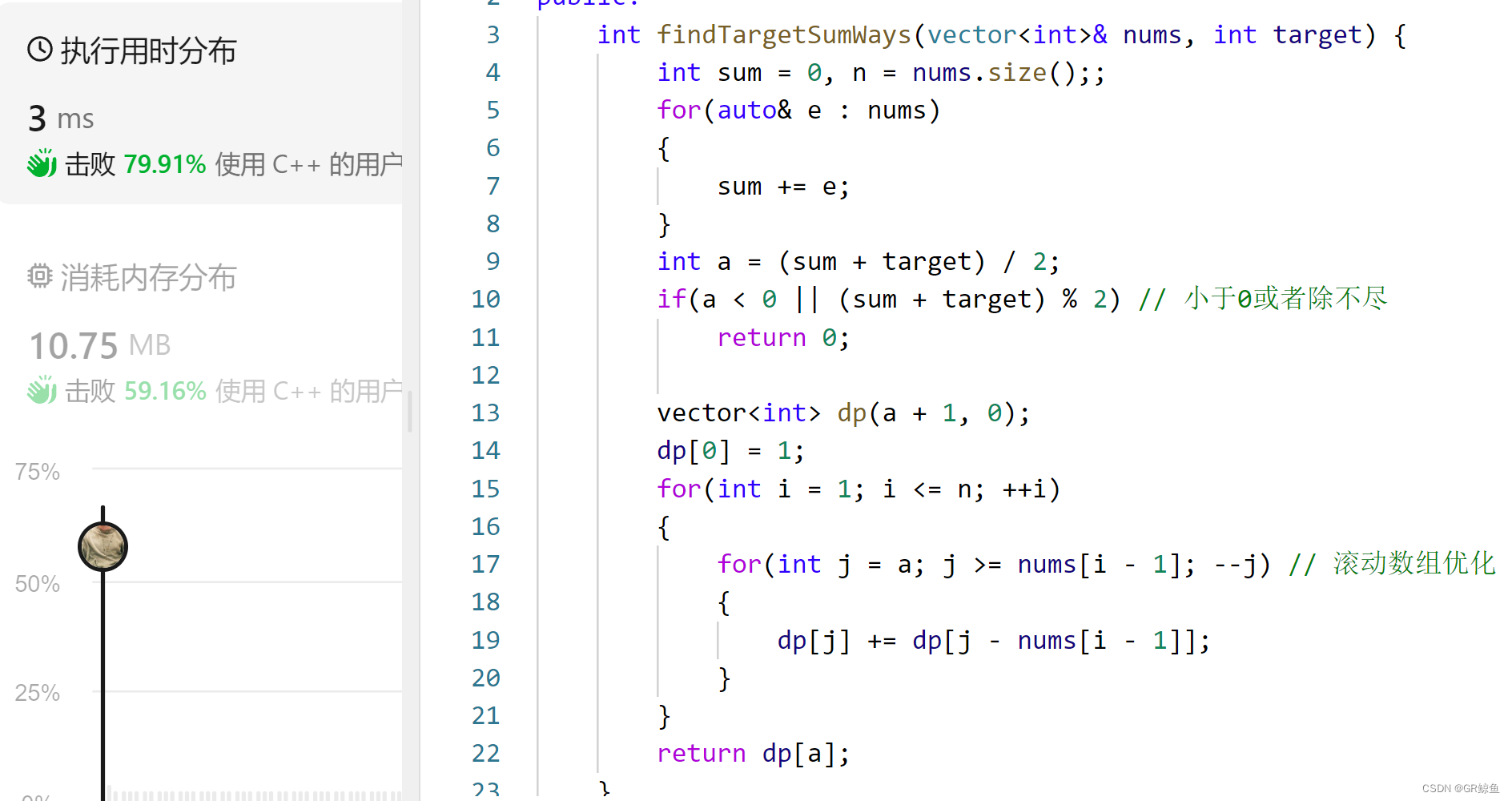The width and height of the screenshot is (1512, 801).
Task: Click line number 22 in the gutter
Action: tap(485, 754)
